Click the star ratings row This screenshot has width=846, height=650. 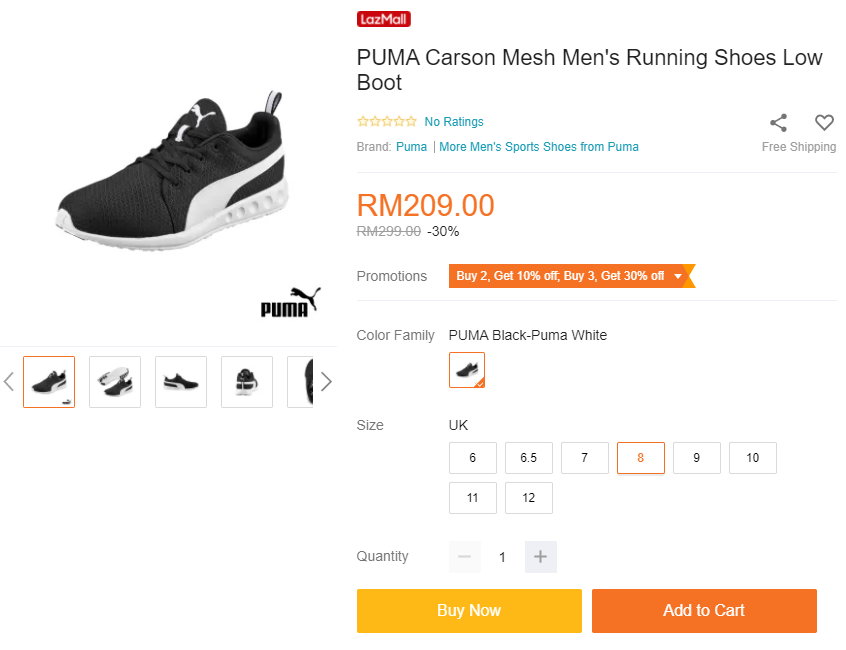pos(387,122)
